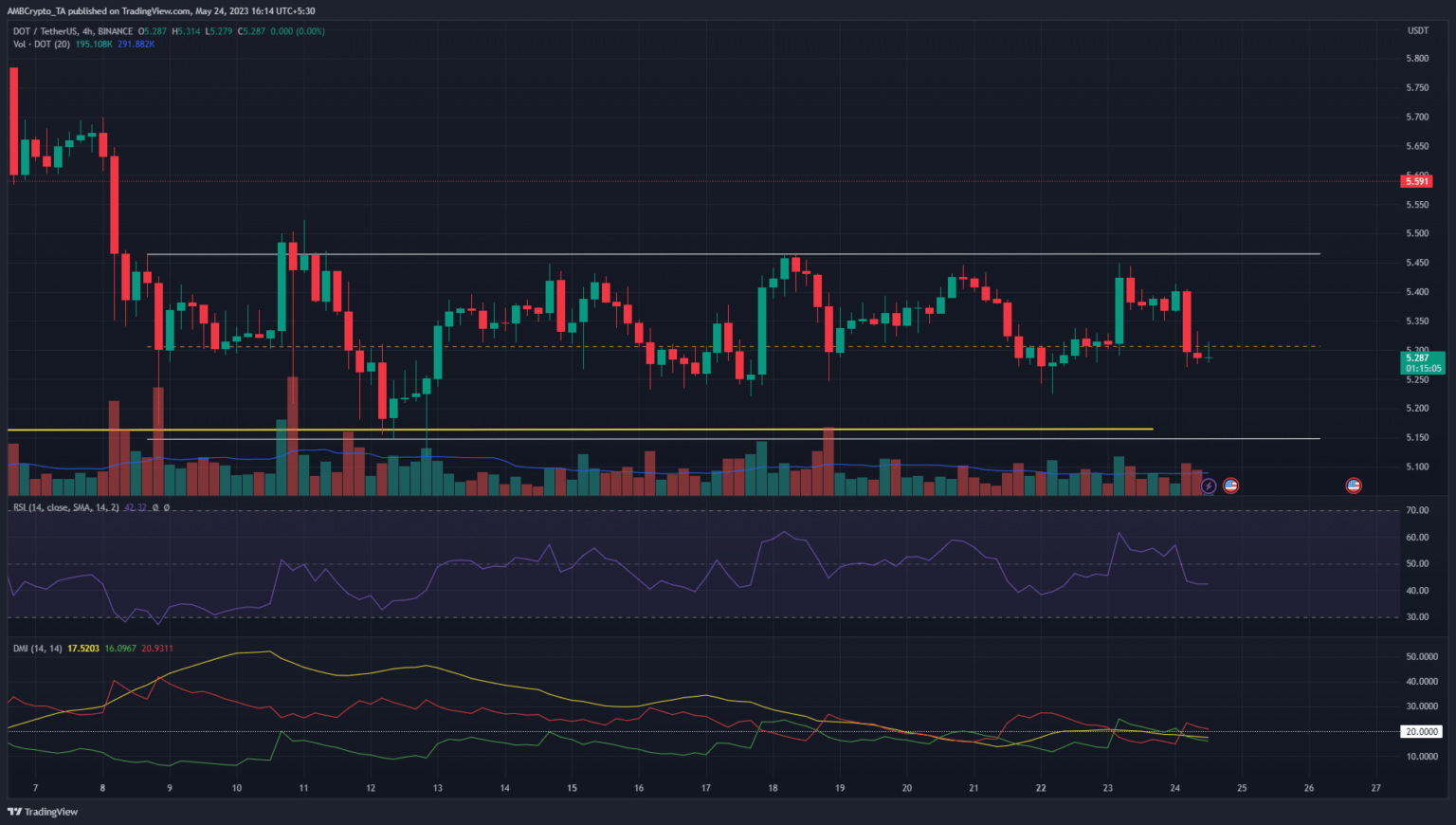Click the TradingView logo at bottom left
Viewport: 1456px width, 825px height.
coord(43,812)
